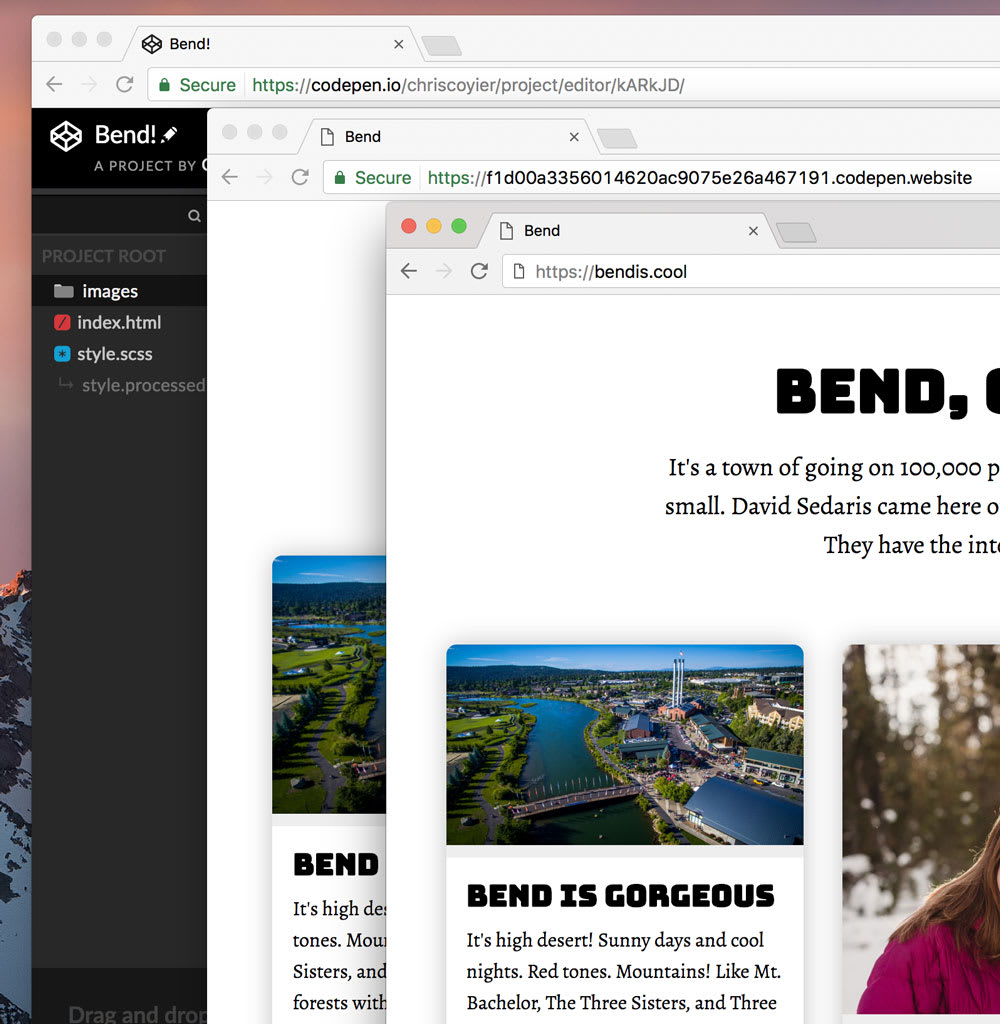Click the CodePen logo icon

65,136
